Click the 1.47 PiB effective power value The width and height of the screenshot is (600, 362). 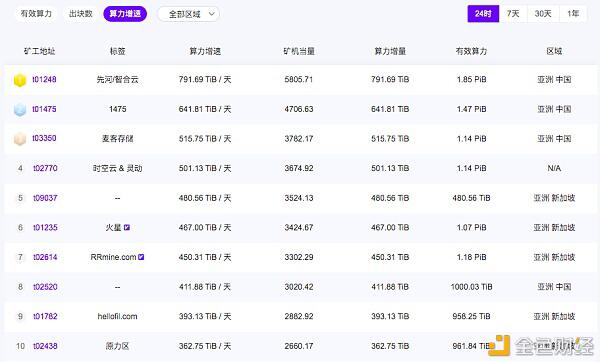pos(471,109)
